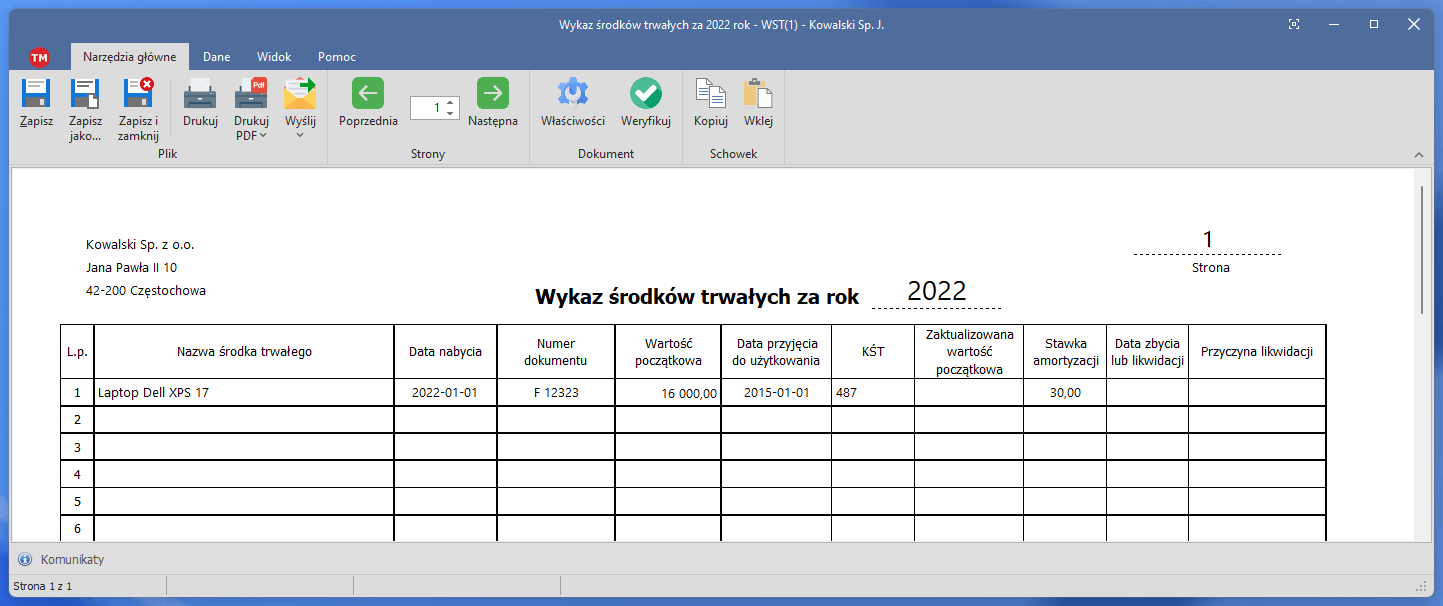Open the Widok tab

[274, 57]
